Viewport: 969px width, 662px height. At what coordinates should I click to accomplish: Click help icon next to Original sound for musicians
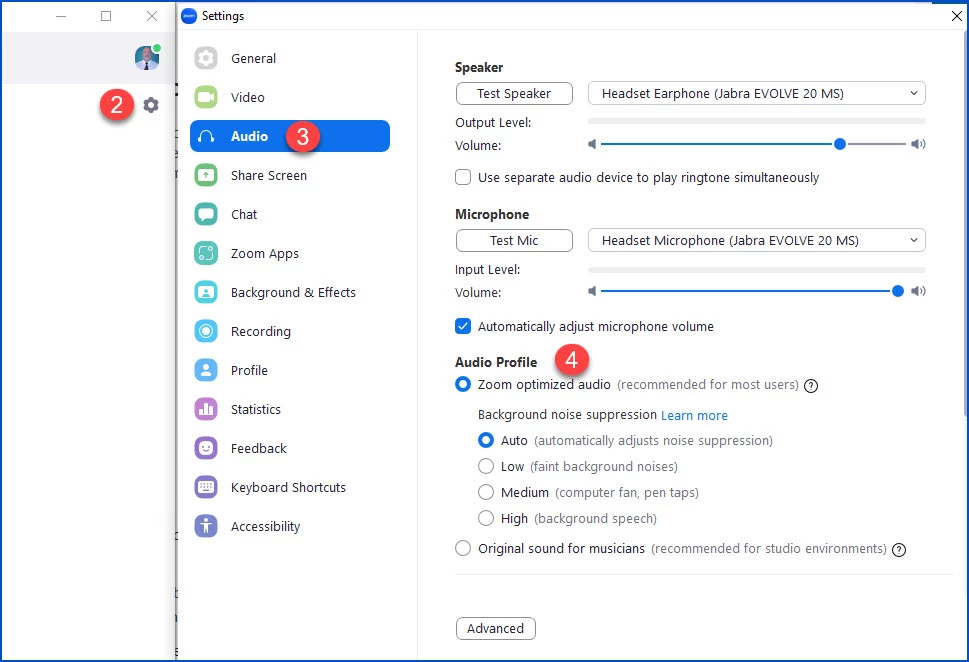click(899, 550)
